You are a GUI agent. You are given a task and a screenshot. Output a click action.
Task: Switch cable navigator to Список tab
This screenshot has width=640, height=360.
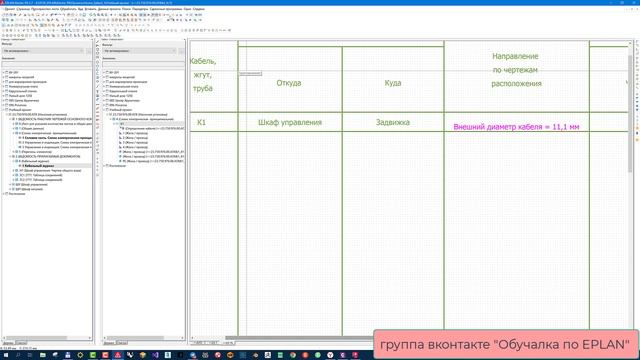point(122,343)
